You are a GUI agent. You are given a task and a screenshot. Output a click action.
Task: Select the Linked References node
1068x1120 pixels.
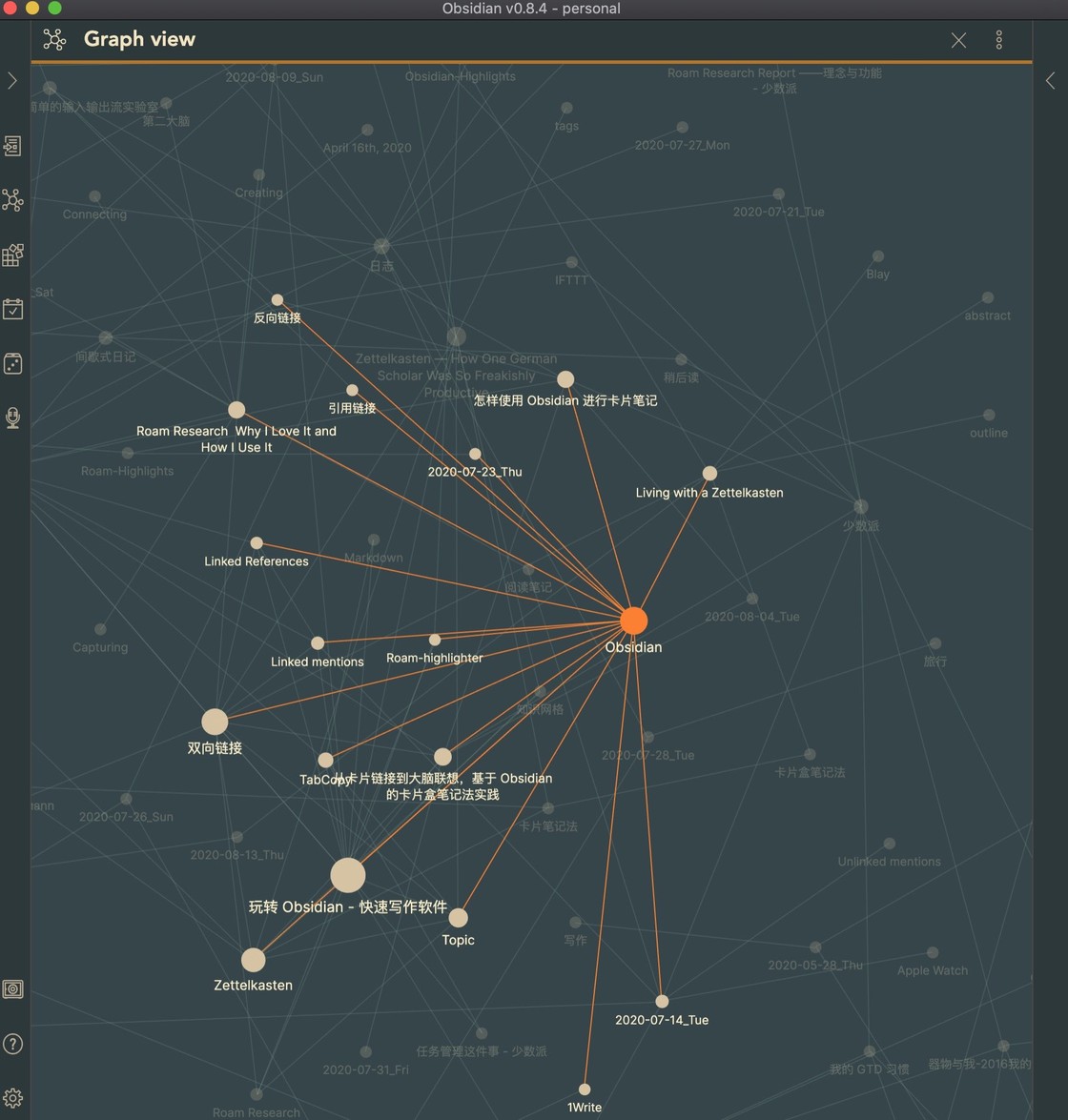[257, 543]
